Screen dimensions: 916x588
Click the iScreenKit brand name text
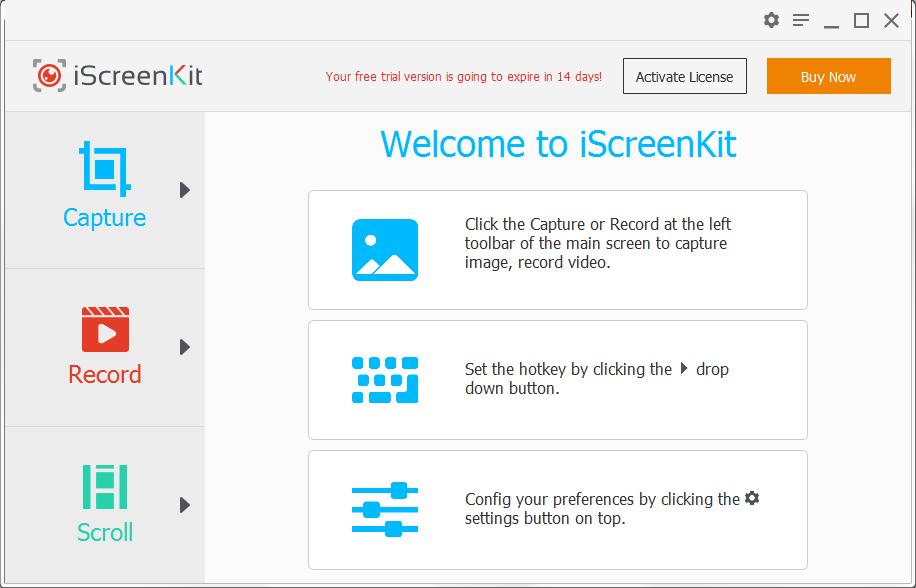(138, 76)
